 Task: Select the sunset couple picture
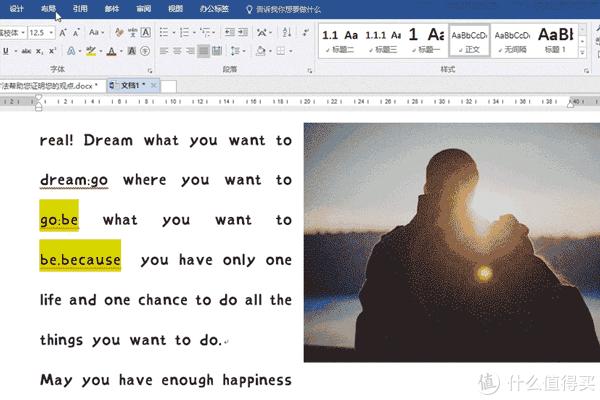[x=452, y=242]
